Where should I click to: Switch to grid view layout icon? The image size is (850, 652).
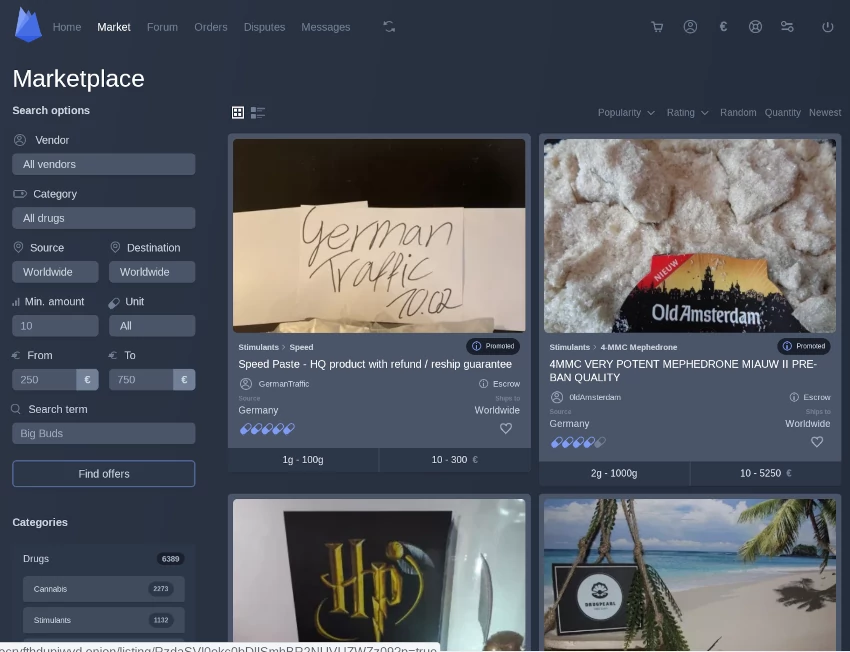tap(238, 112)
